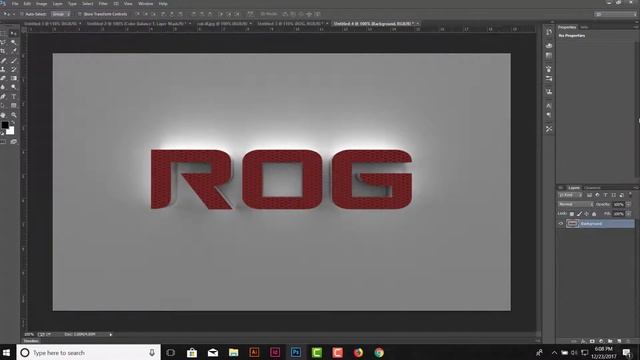Image resolution: width=640 pixels, height=360 pixels.
Task: Open the status bar info arrow
Action: point(111,334)
